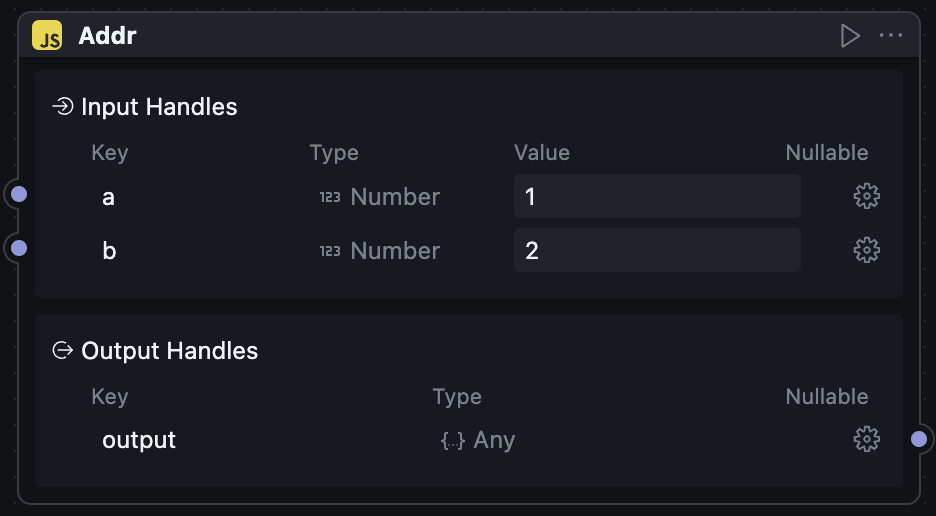Click the Output Handles section icon
Viewport: 936px width, 516px height.
tap(63, 350)
